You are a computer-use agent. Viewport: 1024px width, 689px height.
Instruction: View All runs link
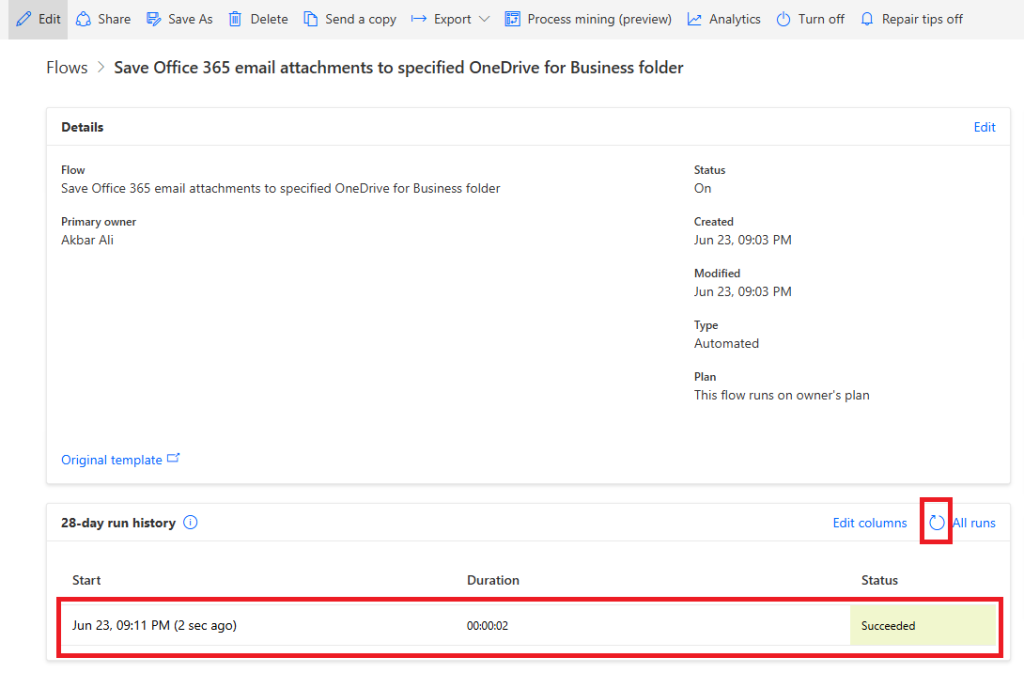click(974, 522)
